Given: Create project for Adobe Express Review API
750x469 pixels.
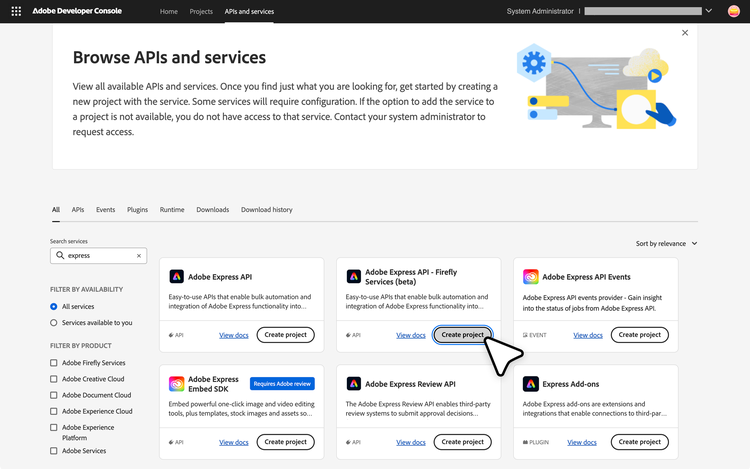Looking at the screenshot, I should (x=463, y=442).
